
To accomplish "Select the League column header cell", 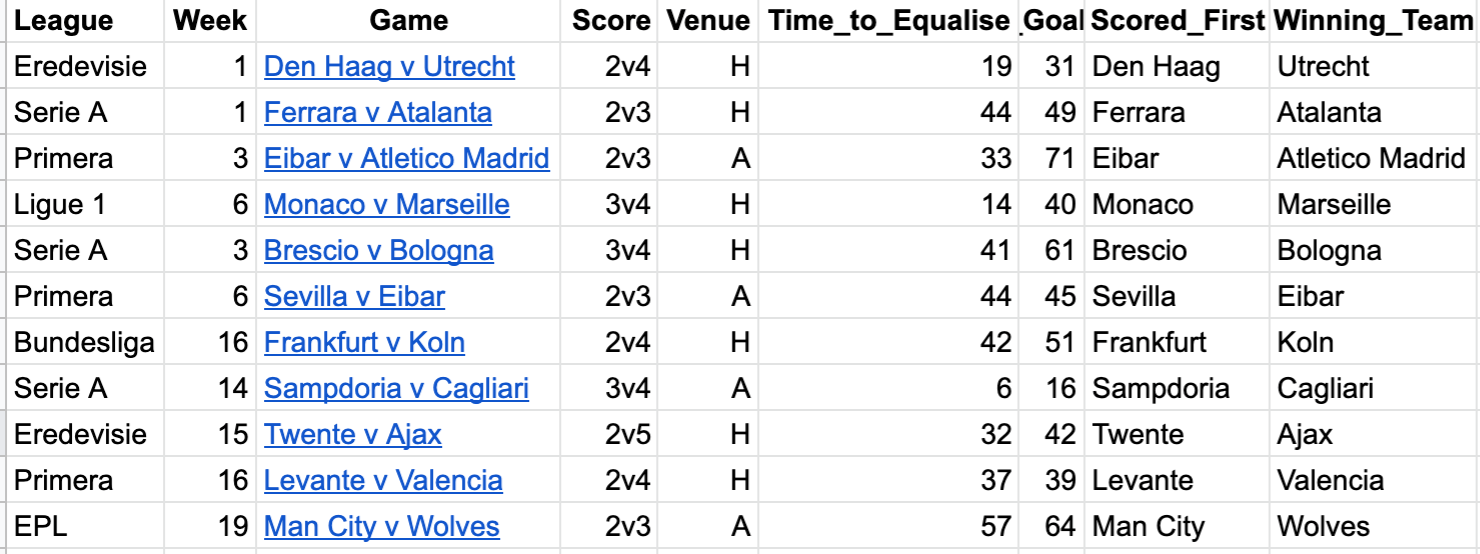I will (63, 21).
